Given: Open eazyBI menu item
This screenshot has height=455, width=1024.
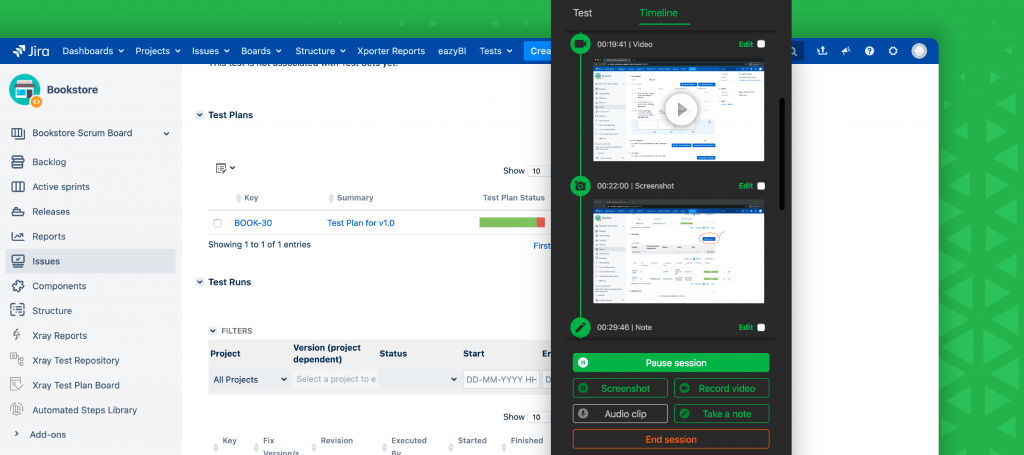Looking at the screenshot, I should [x=450, y=51].
